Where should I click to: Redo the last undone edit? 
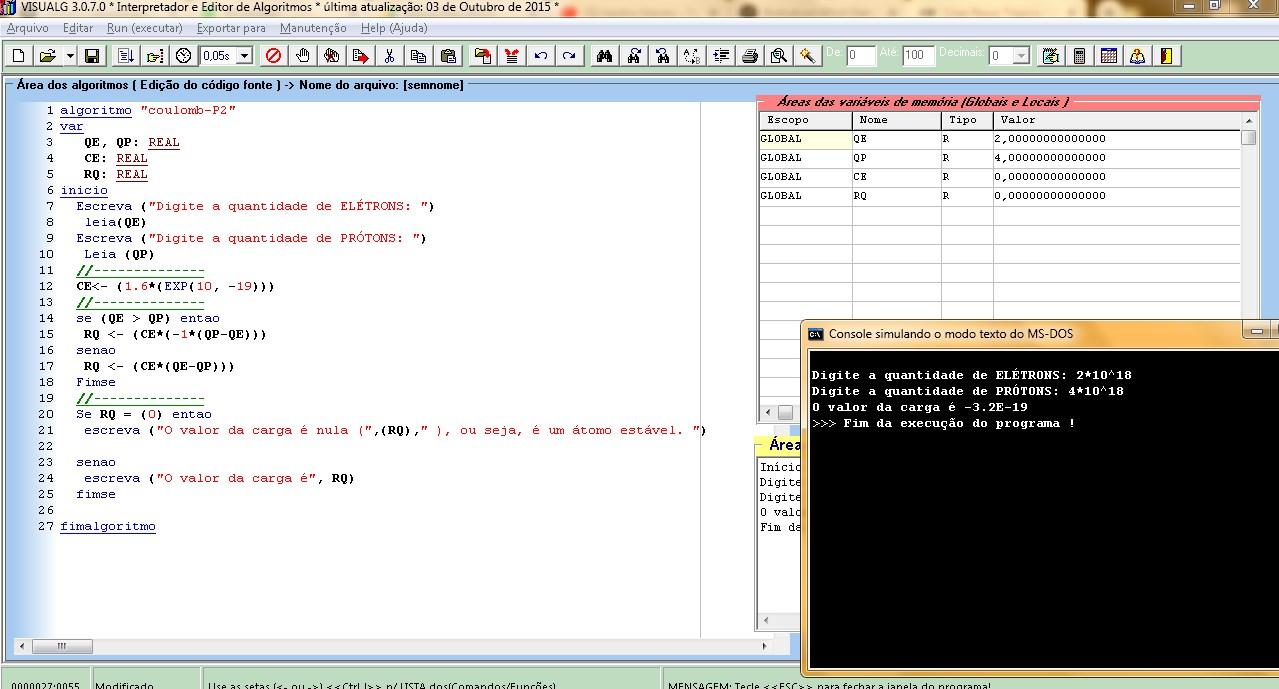(x=570, y=56)
